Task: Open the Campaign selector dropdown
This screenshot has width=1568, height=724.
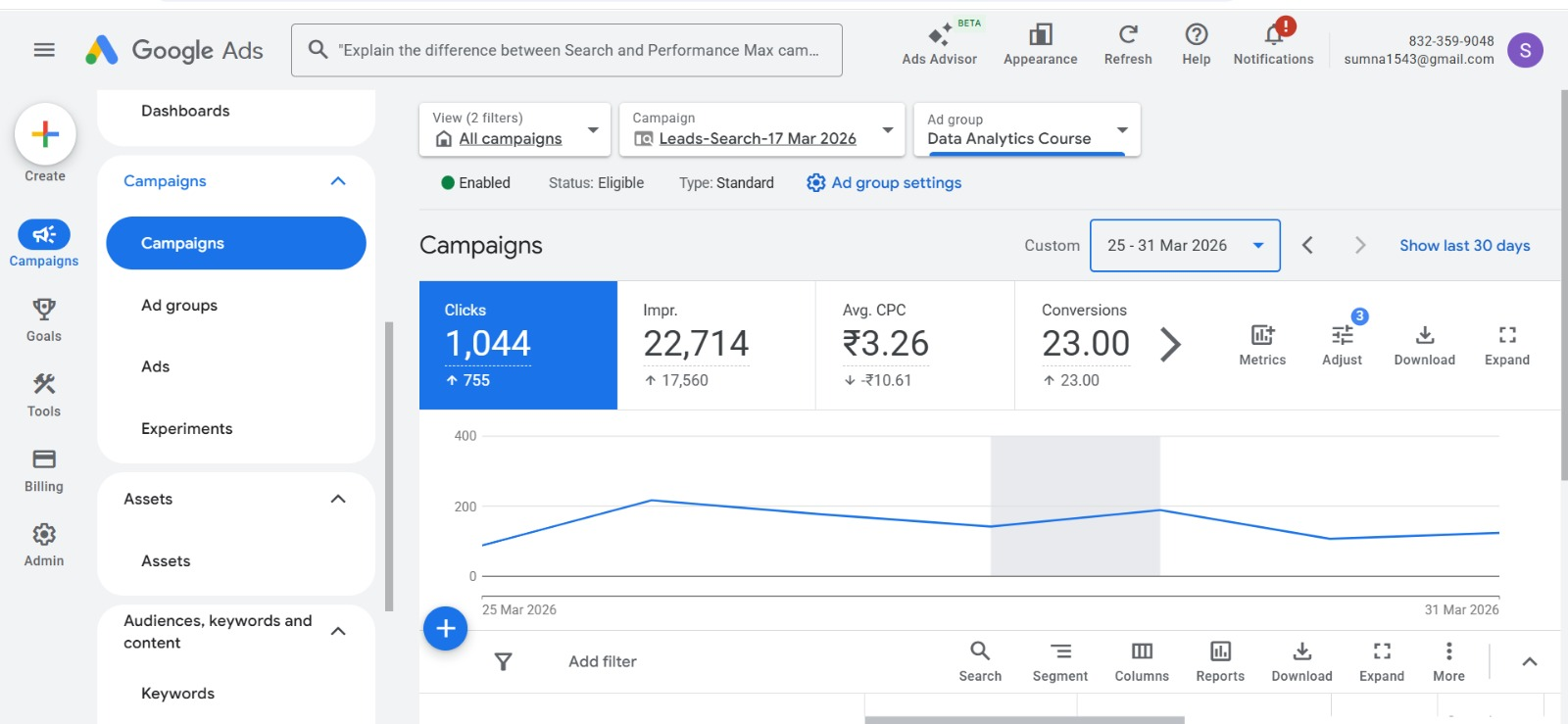Action: click(x=762, y=129)
